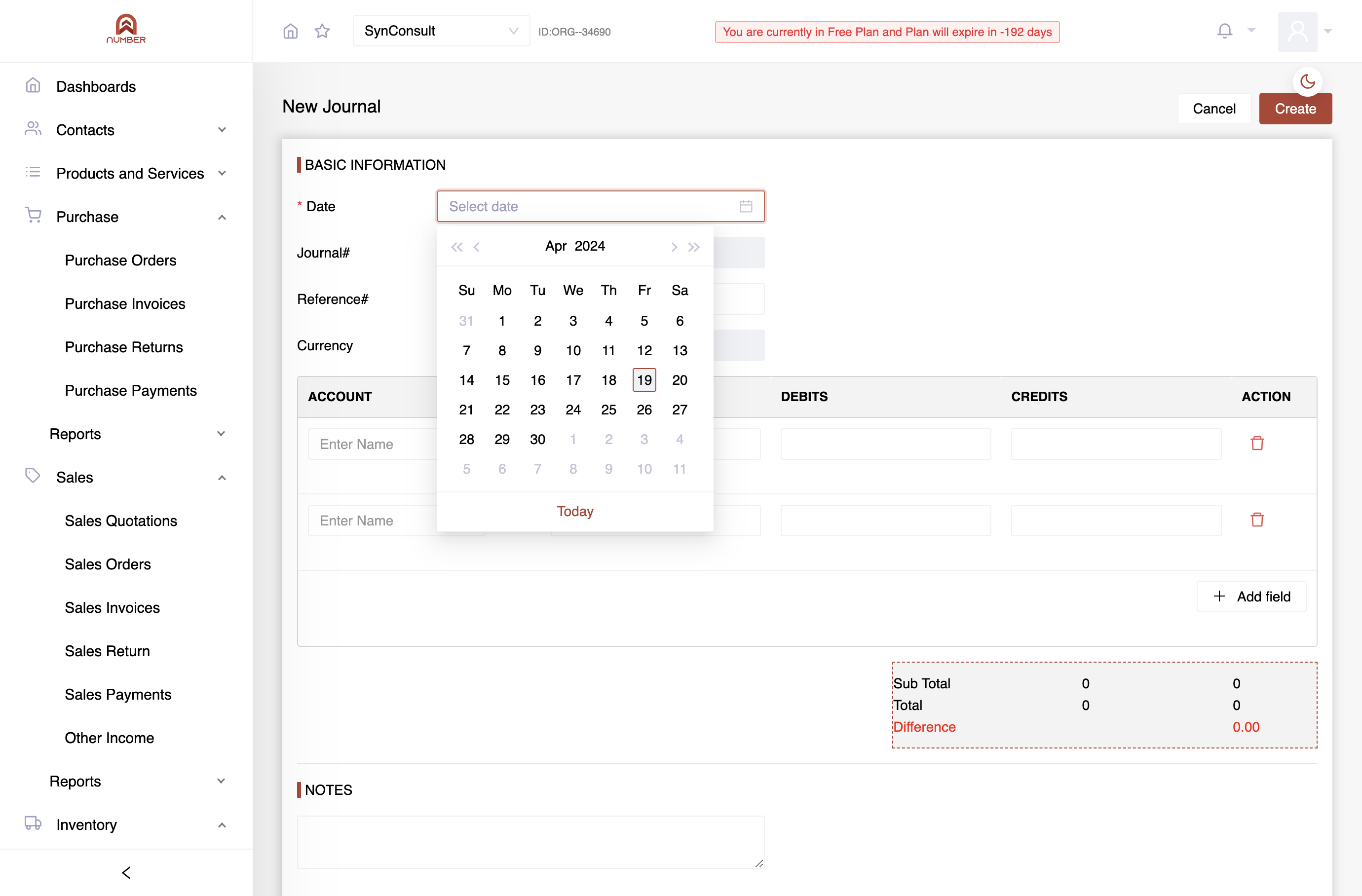Click Add field button
1362x896 pixels.
[x=1251, y=596]
